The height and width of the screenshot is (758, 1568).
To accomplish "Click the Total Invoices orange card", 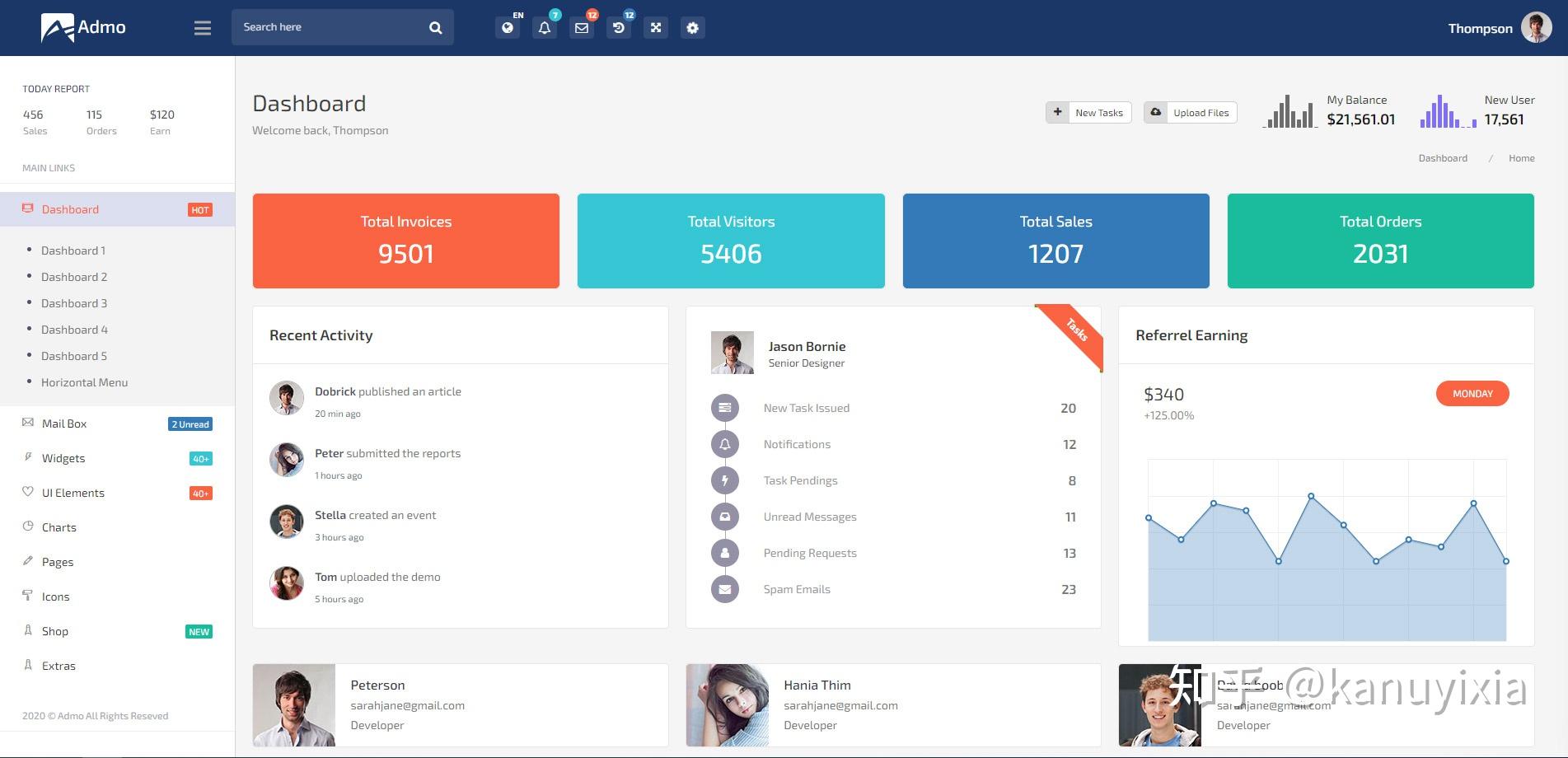I will coord(406,241).
